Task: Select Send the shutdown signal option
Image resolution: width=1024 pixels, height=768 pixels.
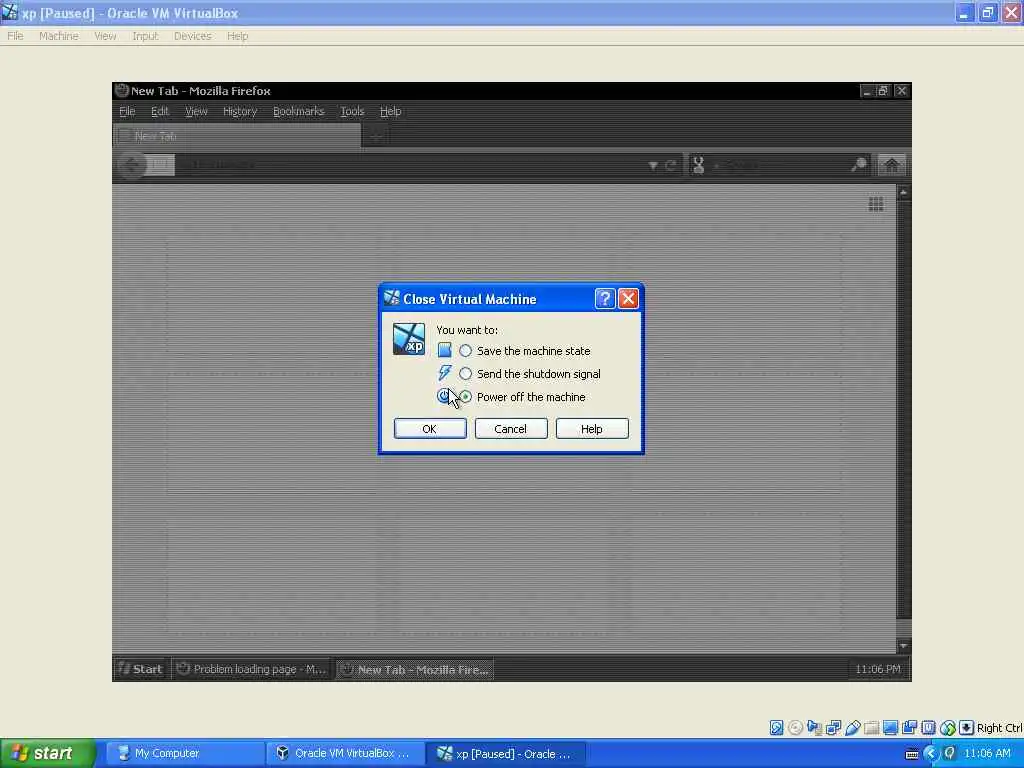Action: click(530, 374)
